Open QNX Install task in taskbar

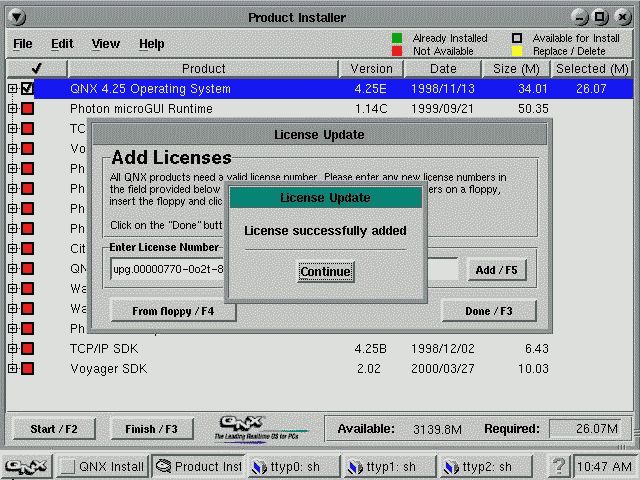103,466
